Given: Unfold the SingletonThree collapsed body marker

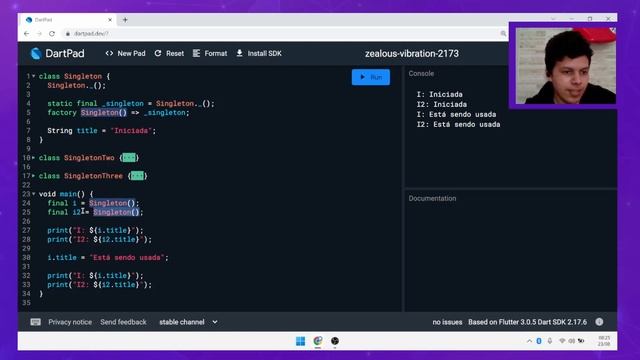Looking at the screenshot, I should (137, 176).
